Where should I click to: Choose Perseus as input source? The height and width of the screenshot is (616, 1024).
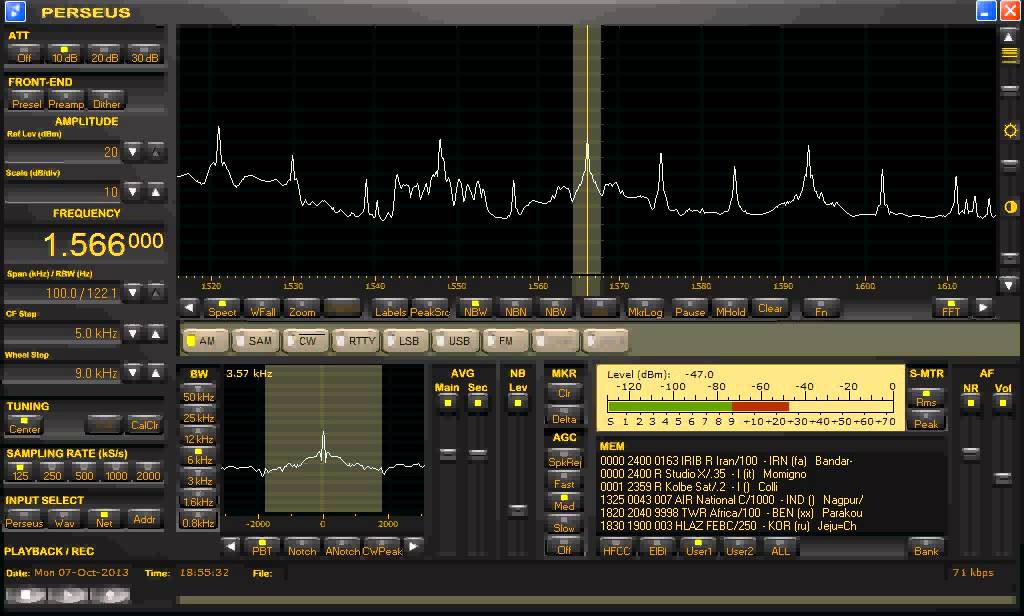(x=24, y=519)
